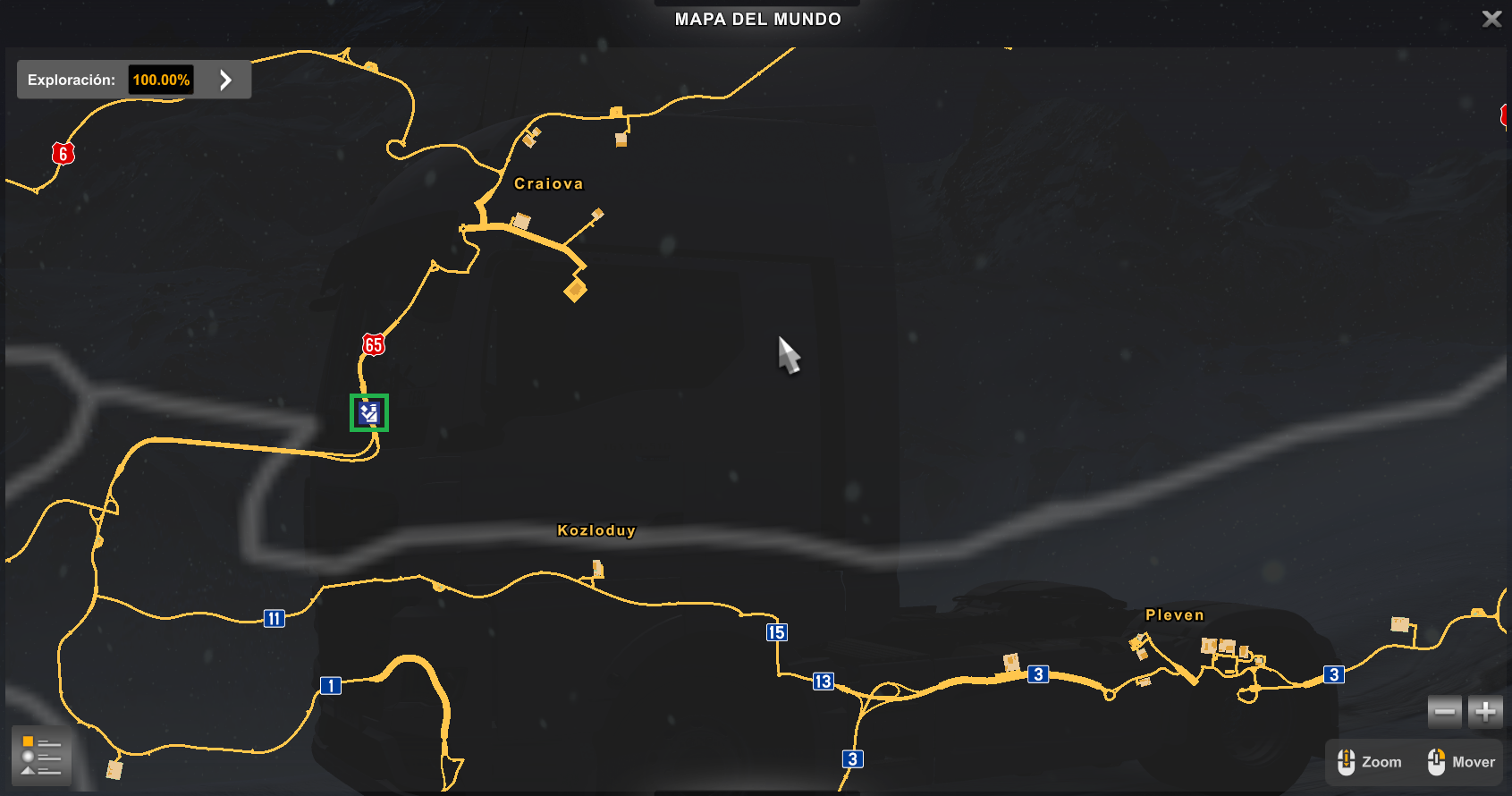Viewport: 1512px width, 796px height.
Task: Click the red route 6 shield
Action: pyautogui.click(x=63, y=153)
